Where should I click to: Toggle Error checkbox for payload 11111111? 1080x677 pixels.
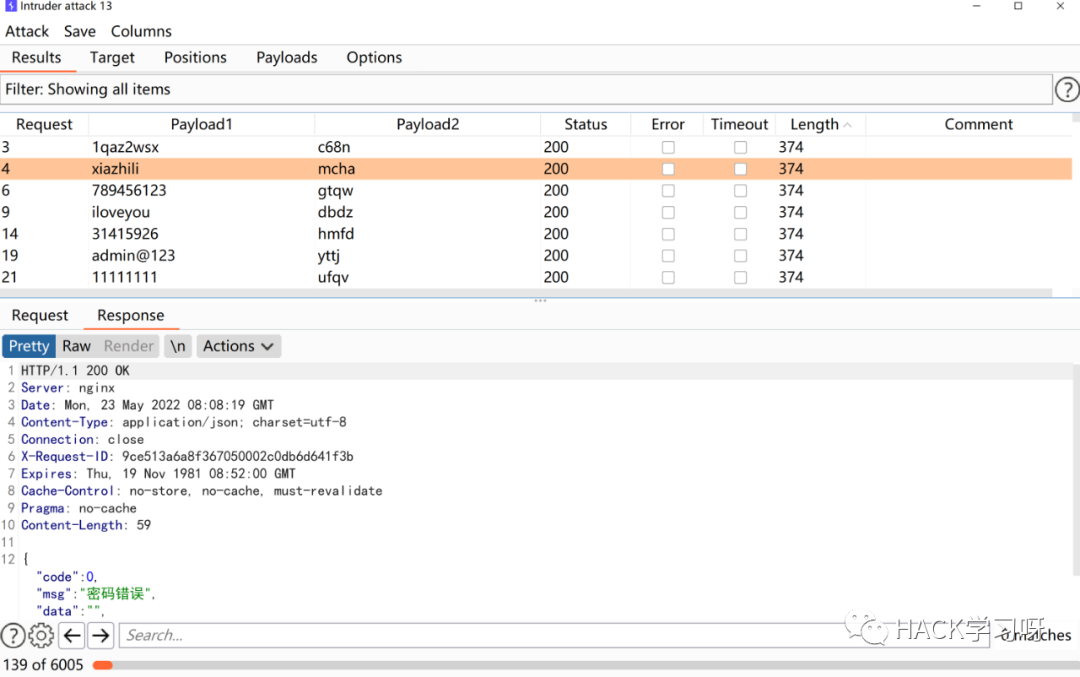pyautogui.click(x=668, y=278)
